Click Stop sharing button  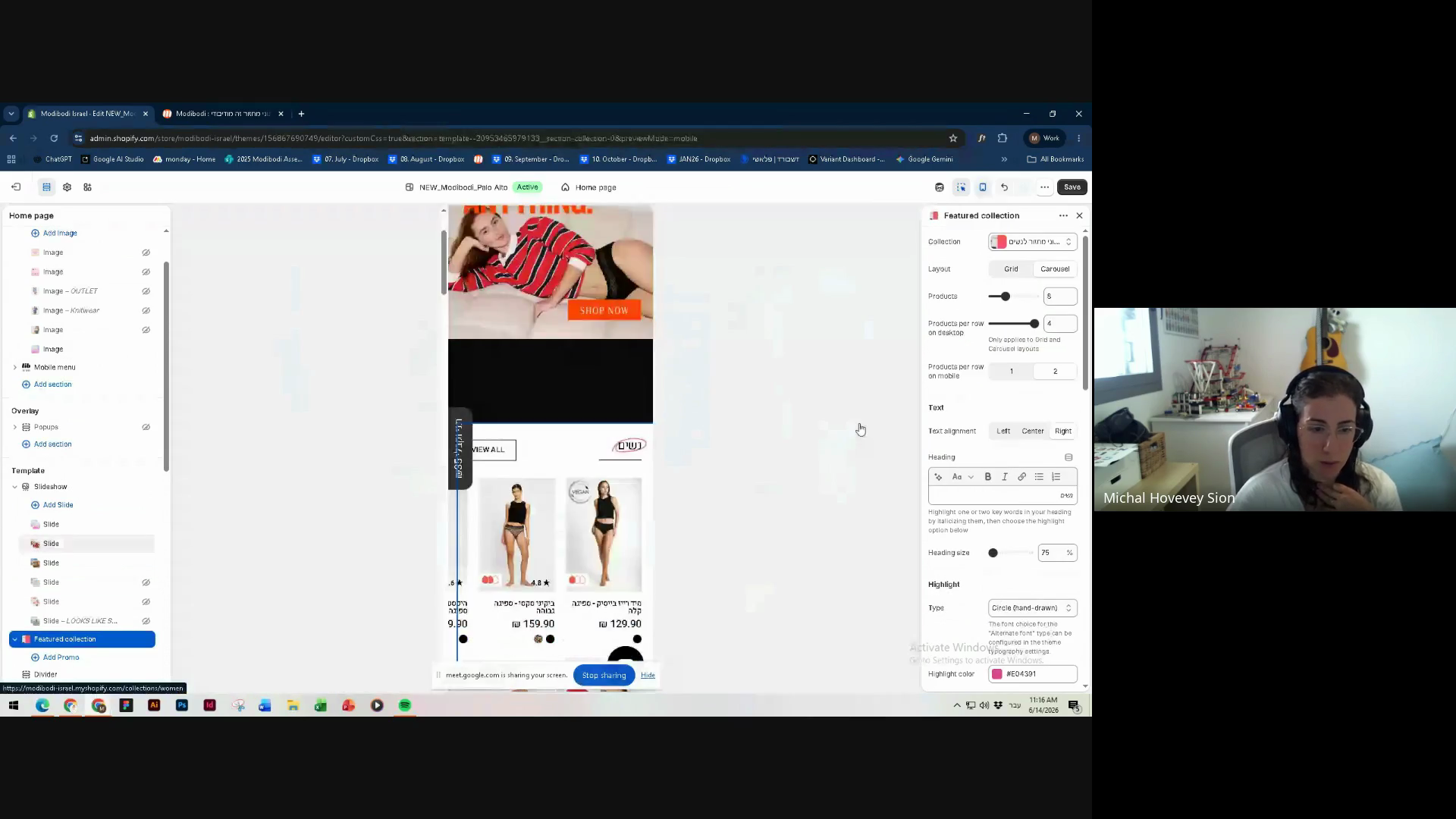tap(604, 676)
